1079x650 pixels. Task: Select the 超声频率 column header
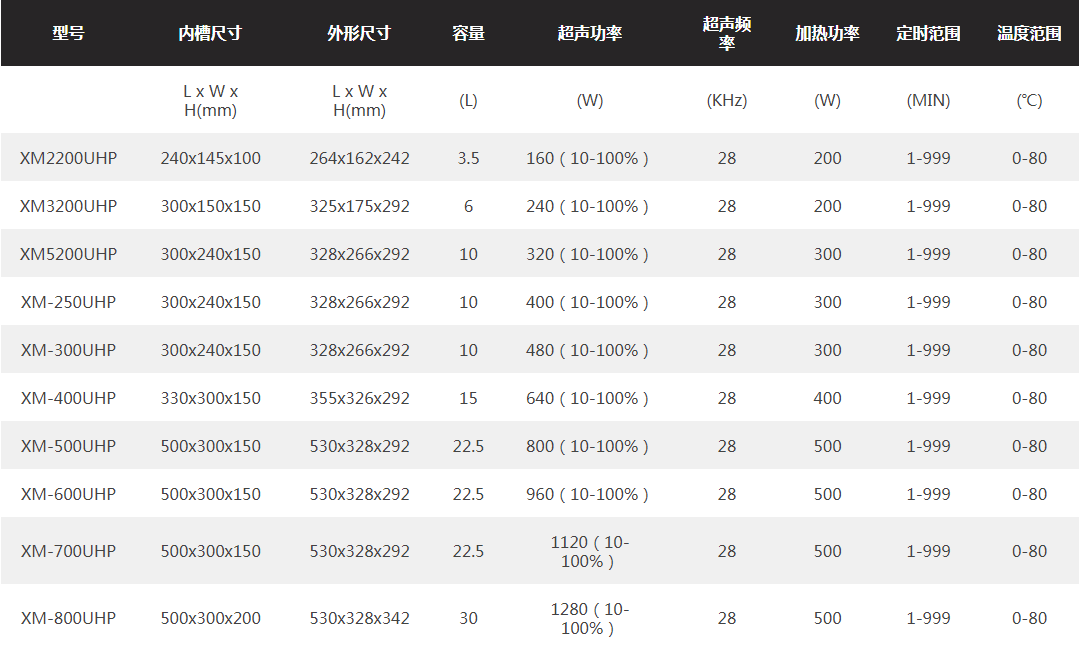[x=727, y=33]
